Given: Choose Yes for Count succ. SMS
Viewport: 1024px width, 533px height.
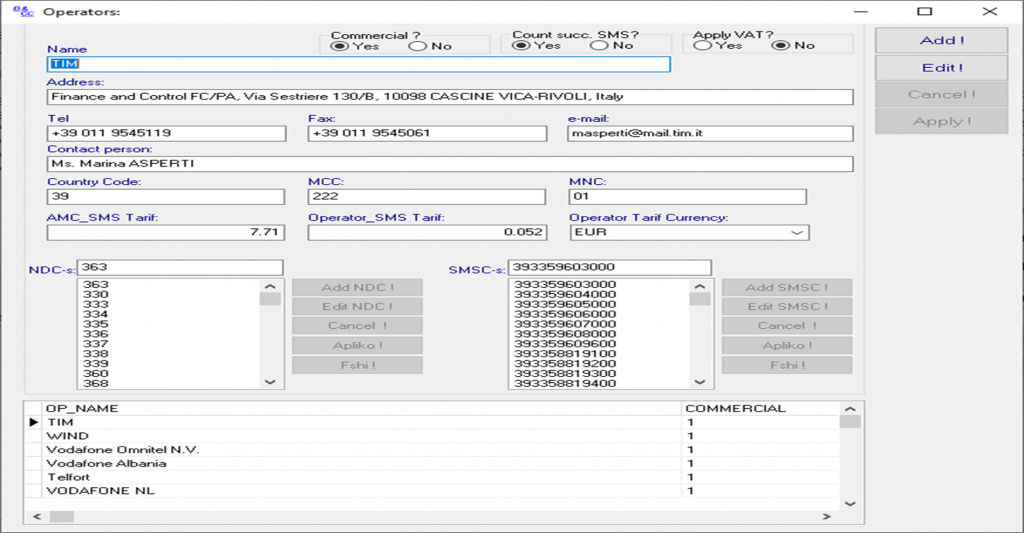Looking at the screenshot, I should tap(520, 46).
